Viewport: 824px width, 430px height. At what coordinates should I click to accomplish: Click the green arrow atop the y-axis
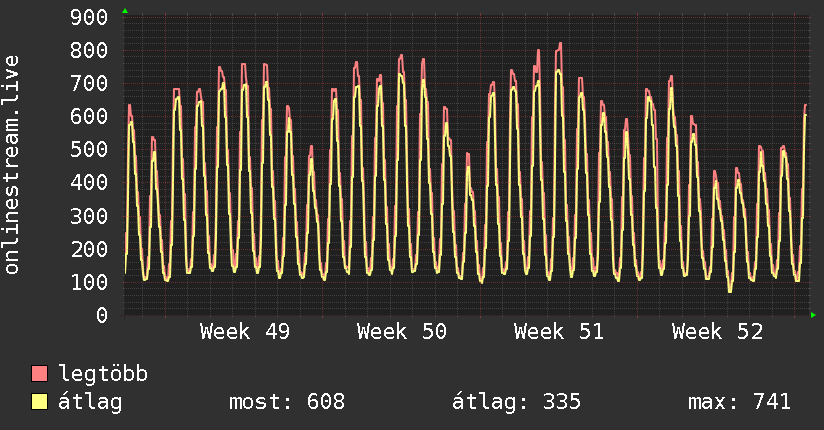[125, 11]
